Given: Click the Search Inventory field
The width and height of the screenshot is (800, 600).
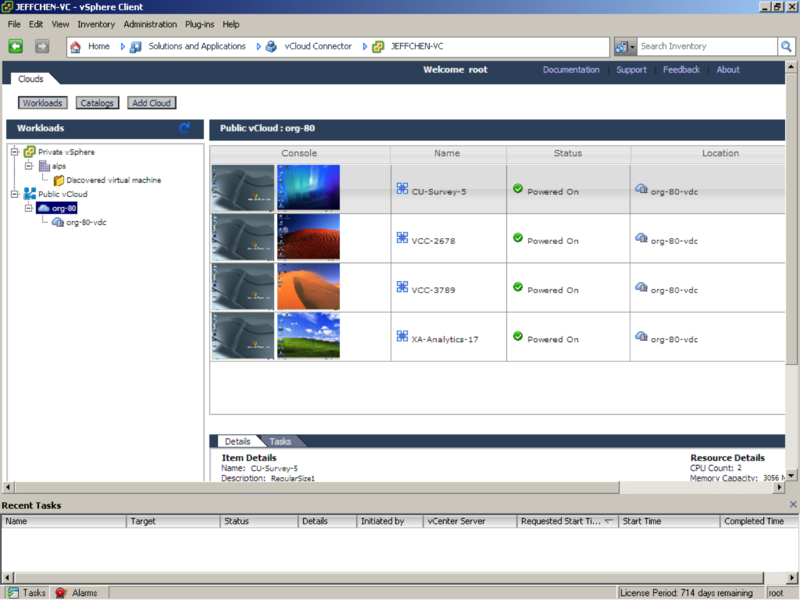Looking at the screenshot, I should (x=707, y=46).
